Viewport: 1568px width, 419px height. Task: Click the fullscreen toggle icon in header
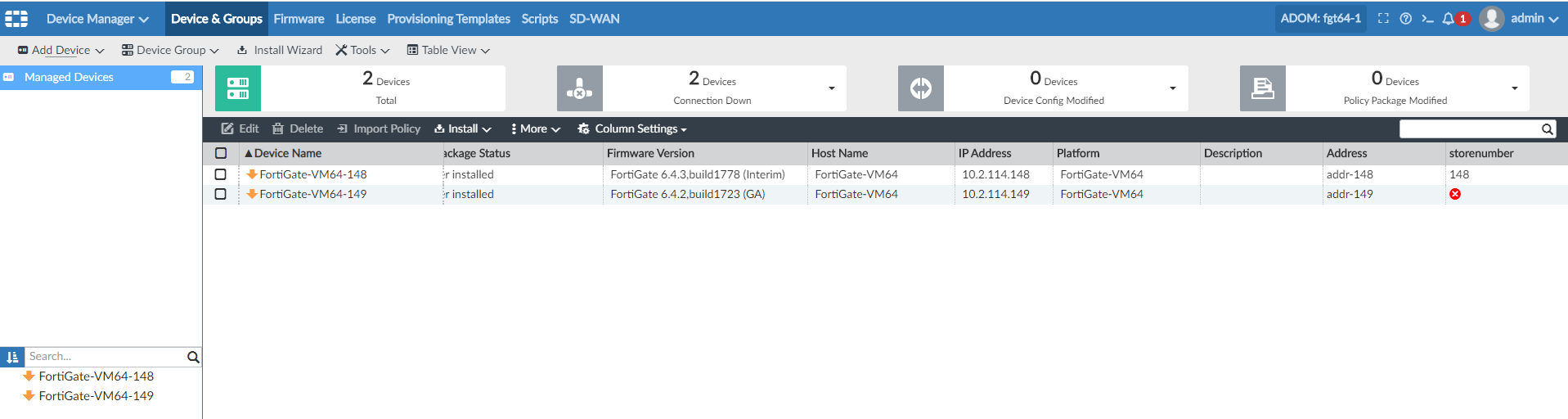click(x=1383, y=18)
